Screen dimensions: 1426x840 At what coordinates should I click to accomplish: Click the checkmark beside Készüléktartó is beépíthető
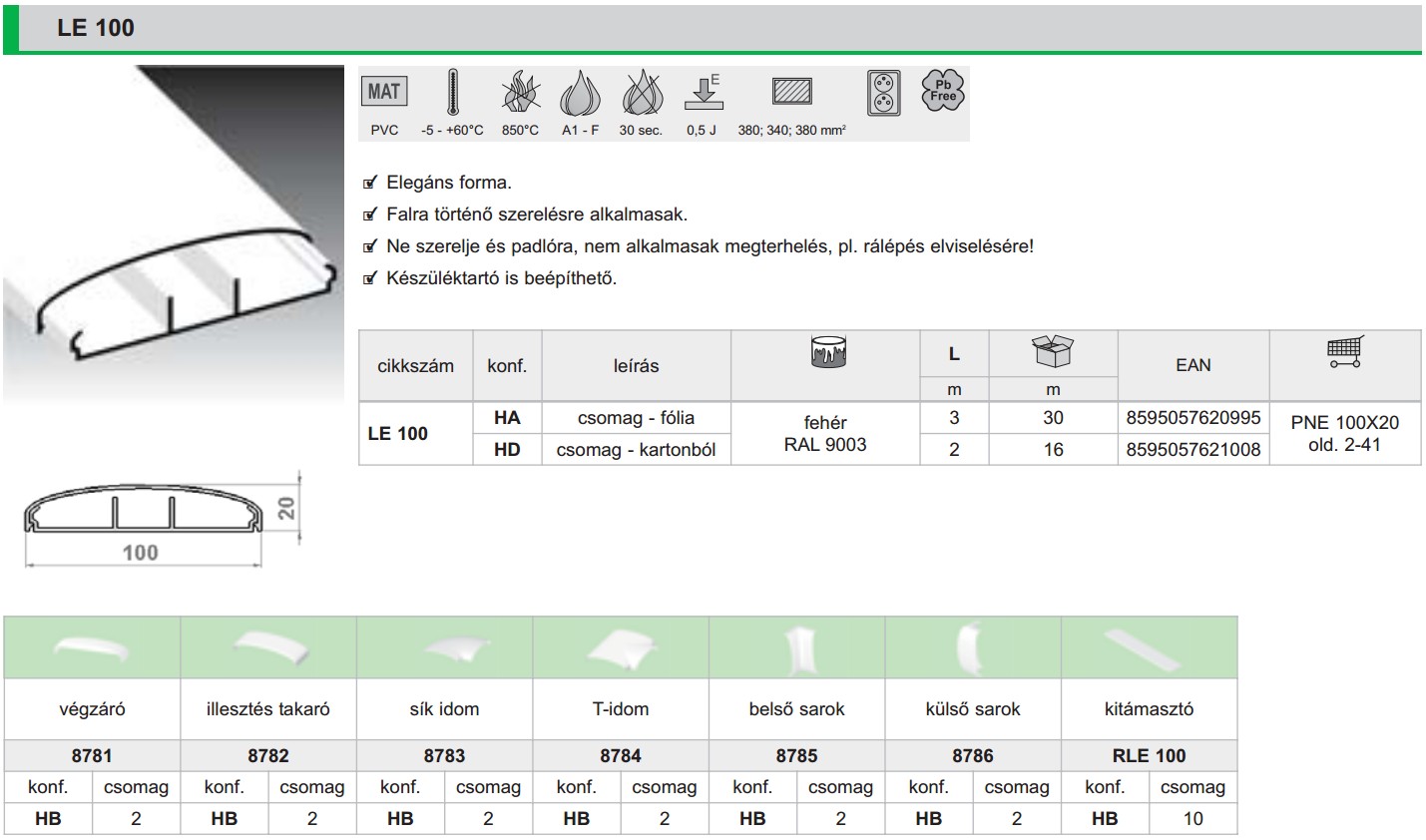click(370, 278)
